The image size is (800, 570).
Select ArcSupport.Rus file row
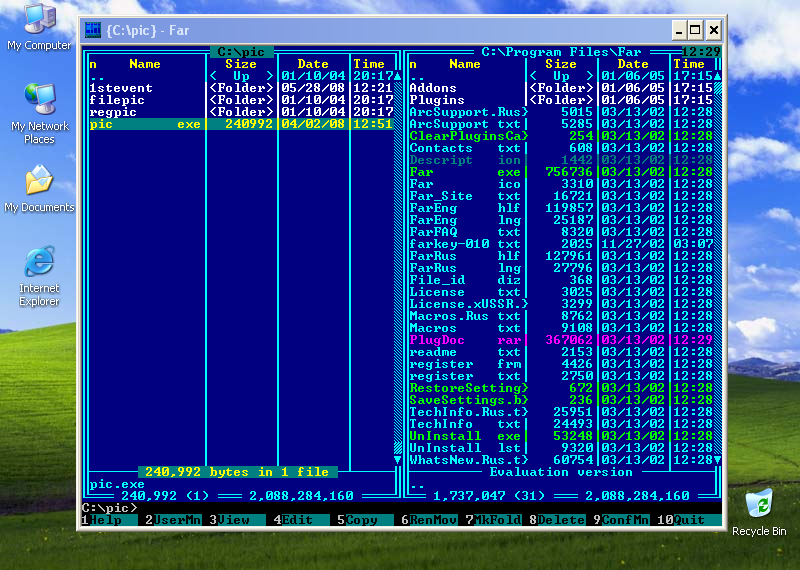[561, 112]
